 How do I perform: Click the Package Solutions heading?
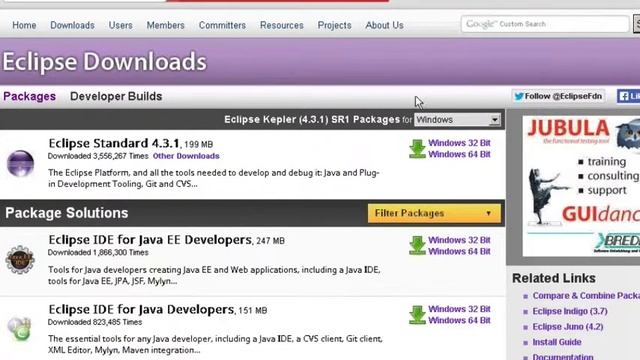pyautogui.click(x=67, y=213)
